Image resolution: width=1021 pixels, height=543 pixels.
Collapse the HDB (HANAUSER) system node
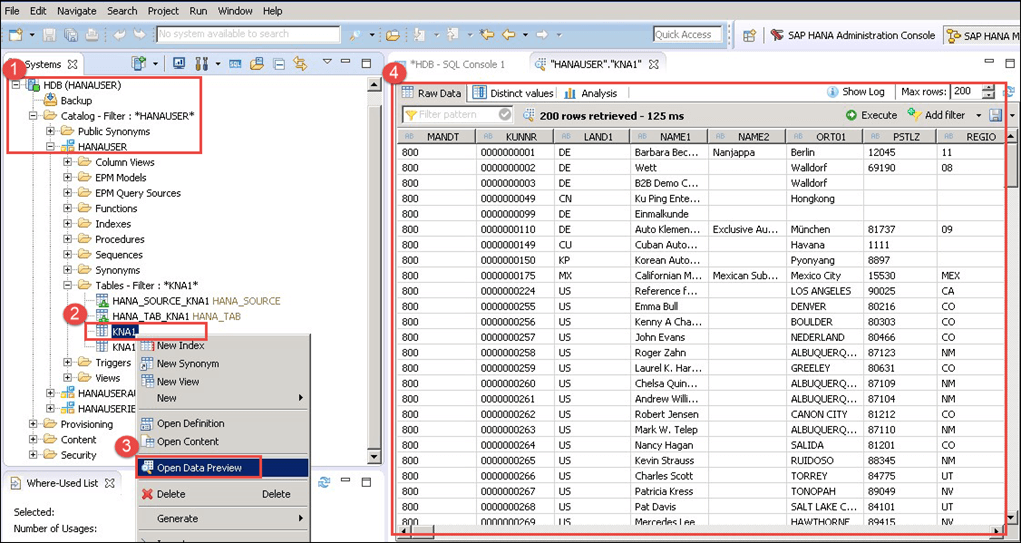tap(17, 85)
